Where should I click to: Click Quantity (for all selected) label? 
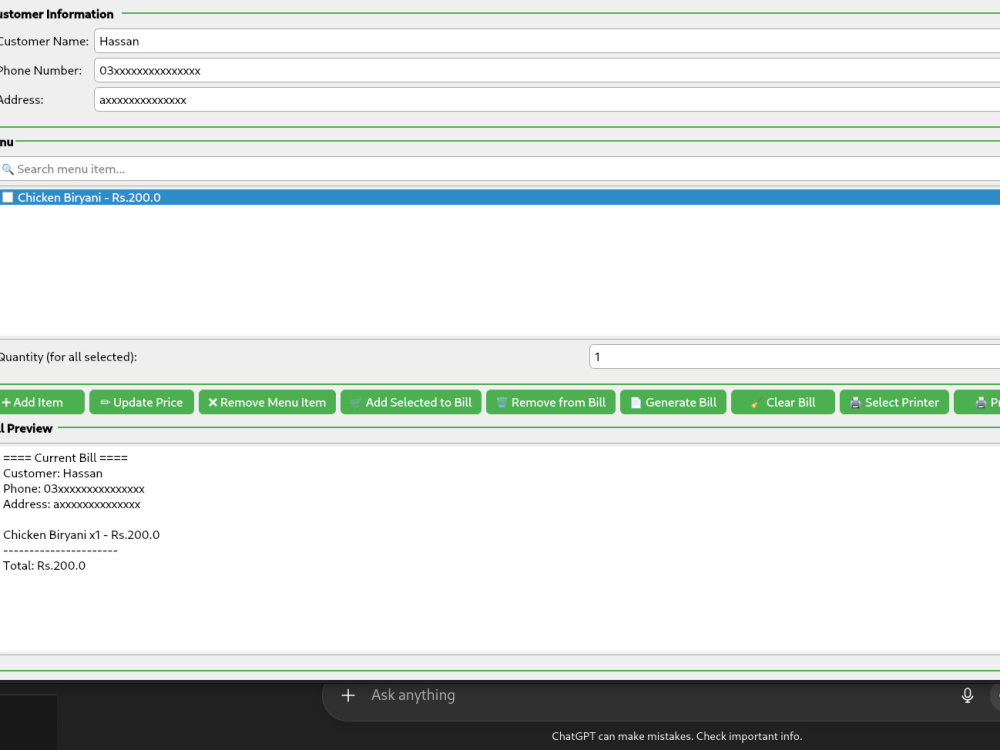(68, 357)
